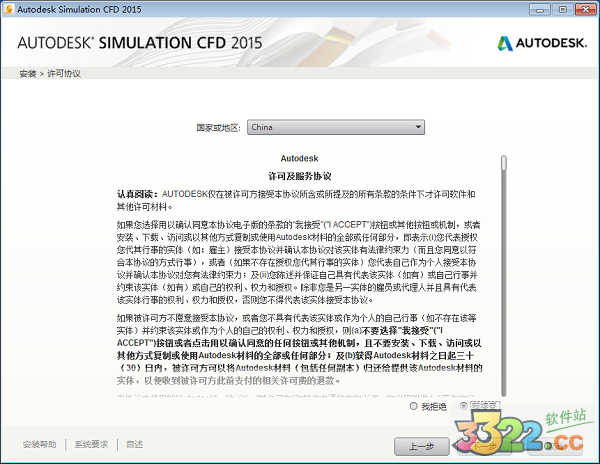Viewport: 600px width, 464px height.
Task: Open the 安装帮助 installation help link
Action: tap(39, 444)
